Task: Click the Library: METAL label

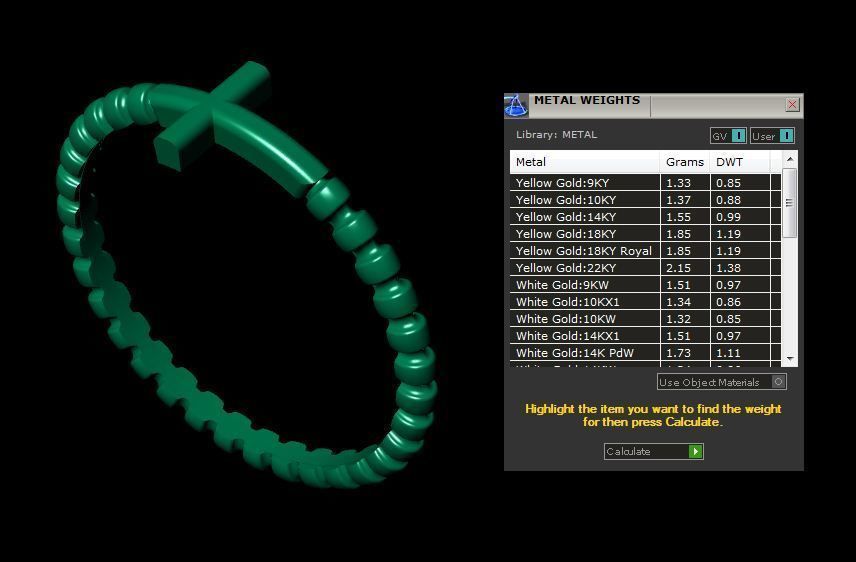Action: click(556, 134)
